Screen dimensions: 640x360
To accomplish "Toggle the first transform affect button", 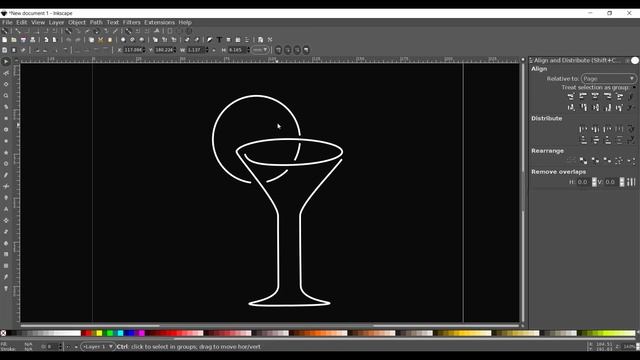I will coord(278,50).
